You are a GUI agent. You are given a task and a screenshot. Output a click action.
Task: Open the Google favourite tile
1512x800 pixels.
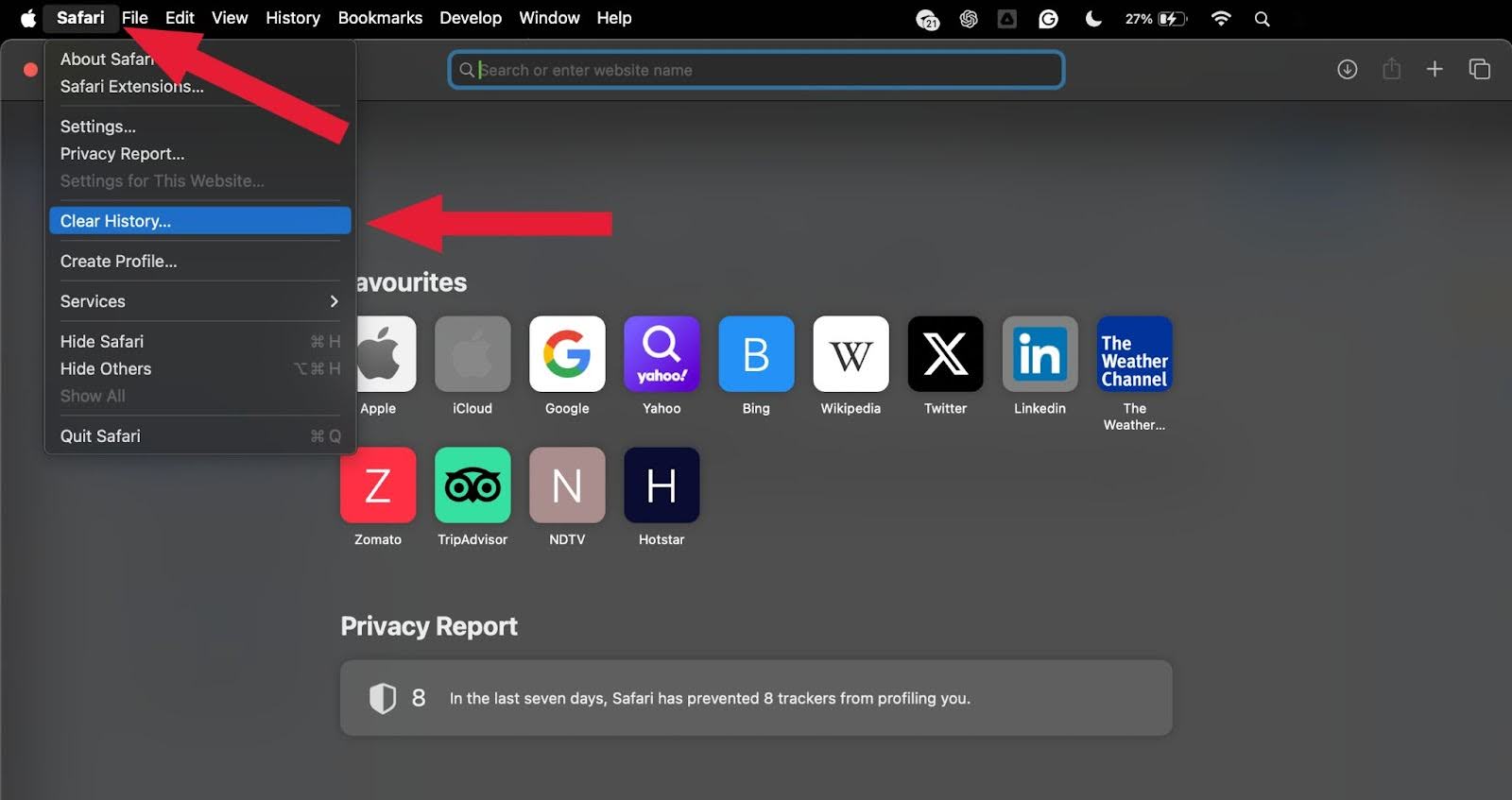pos(567,354)
